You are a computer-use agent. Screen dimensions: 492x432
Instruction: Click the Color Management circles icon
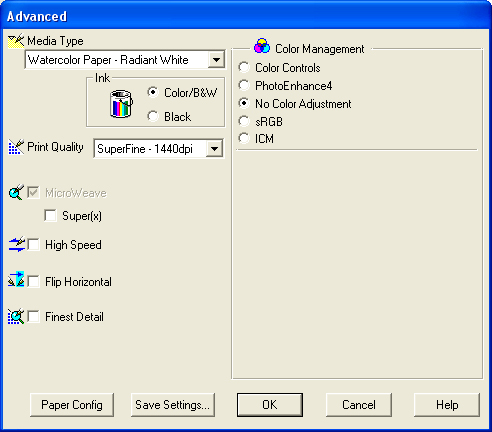pos(262,46)
